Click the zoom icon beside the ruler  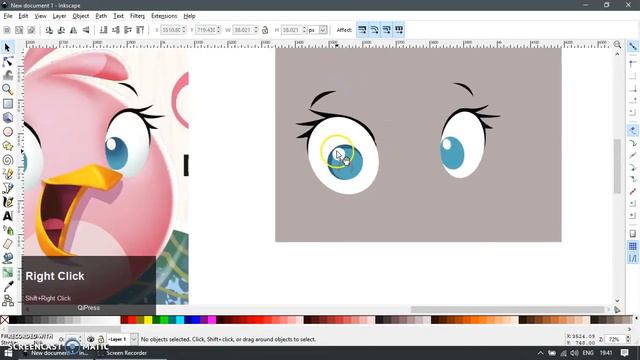617,44
